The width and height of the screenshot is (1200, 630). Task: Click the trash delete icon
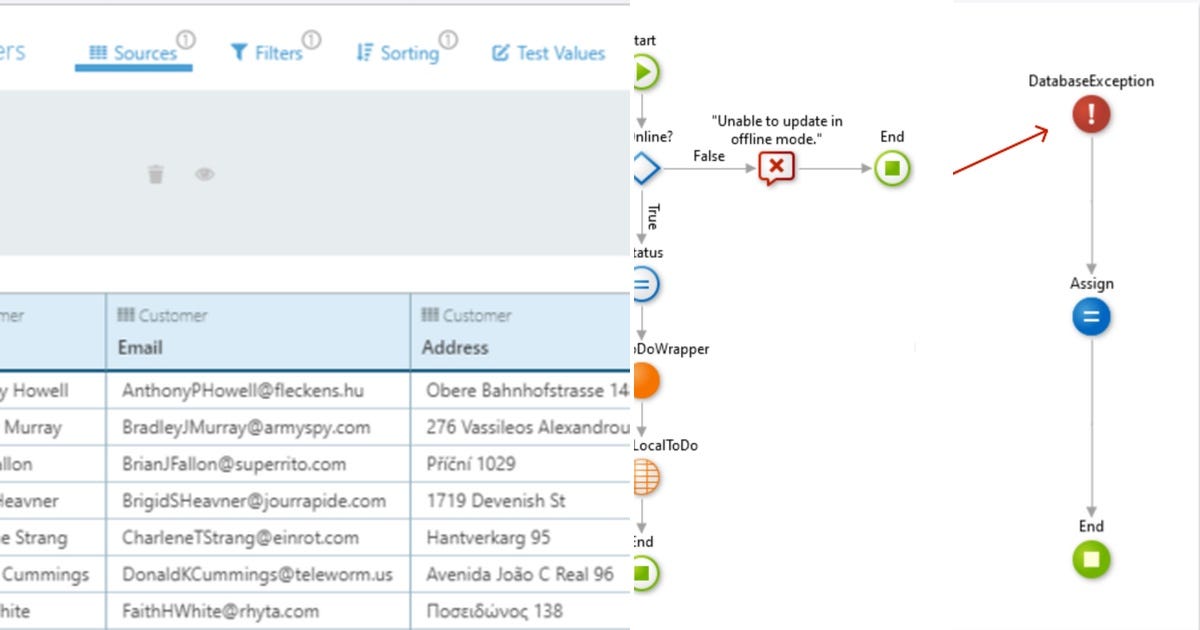[157, 173]
